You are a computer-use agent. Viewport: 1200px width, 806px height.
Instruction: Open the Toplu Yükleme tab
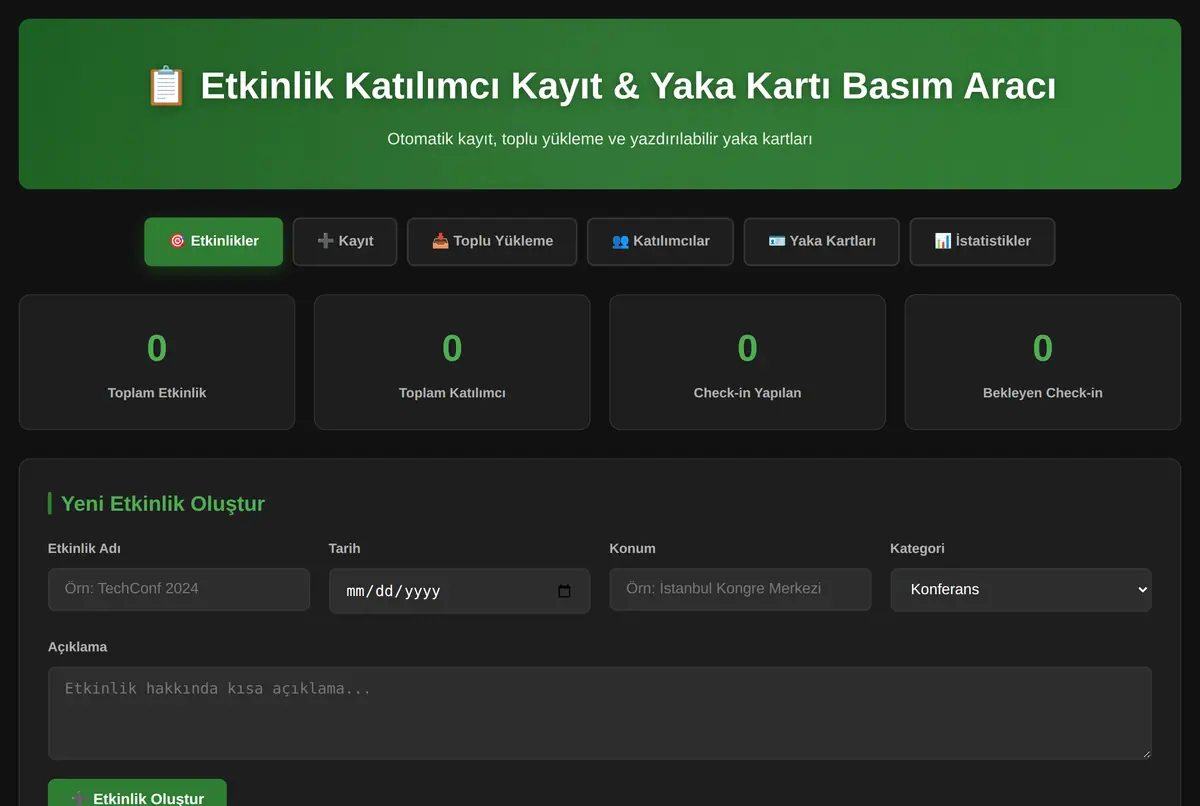(x=492, y=241)
